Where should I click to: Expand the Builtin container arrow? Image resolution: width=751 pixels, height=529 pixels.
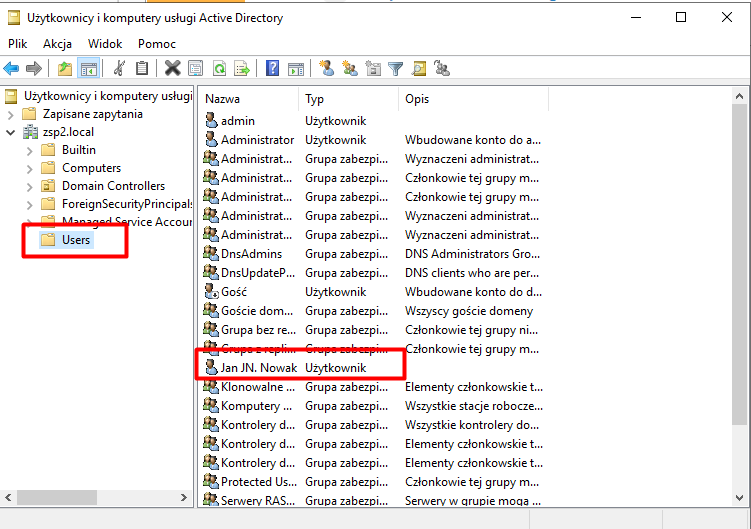tap(29, 150)
